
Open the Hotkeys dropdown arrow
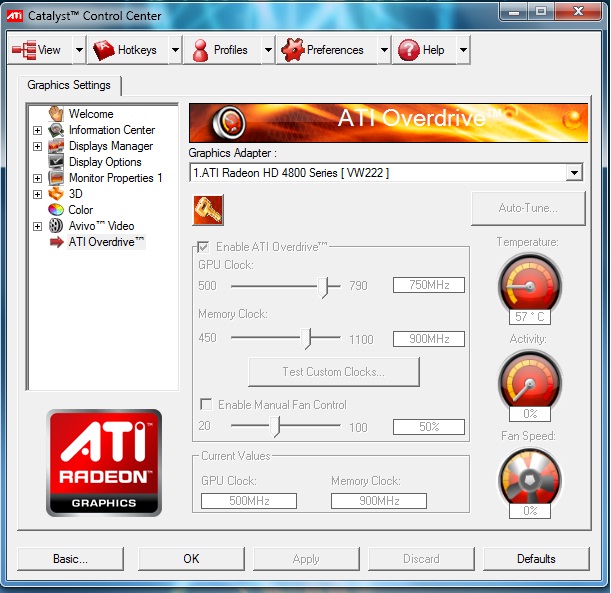(x=175, y=50)
